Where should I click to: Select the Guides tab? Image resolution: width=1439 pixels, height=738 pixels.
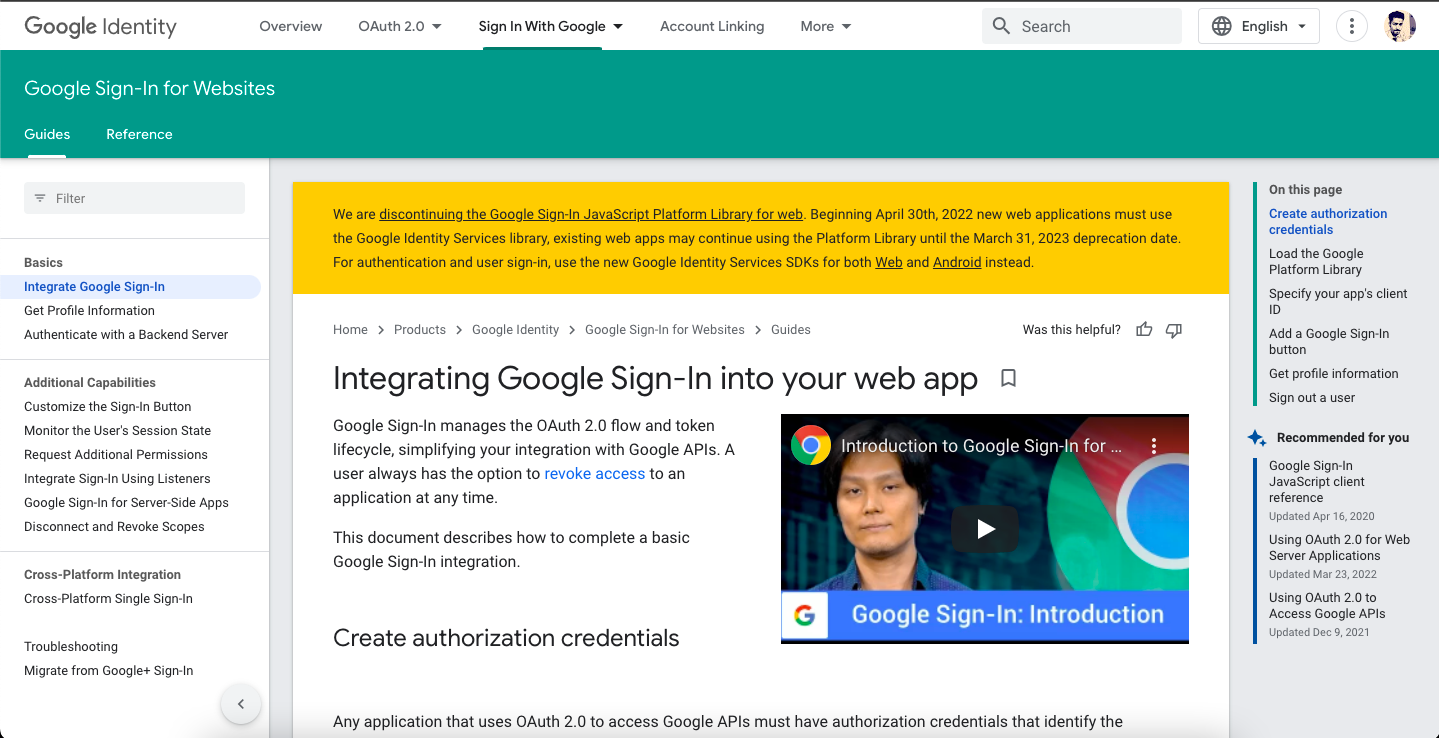tap(47, 134)
